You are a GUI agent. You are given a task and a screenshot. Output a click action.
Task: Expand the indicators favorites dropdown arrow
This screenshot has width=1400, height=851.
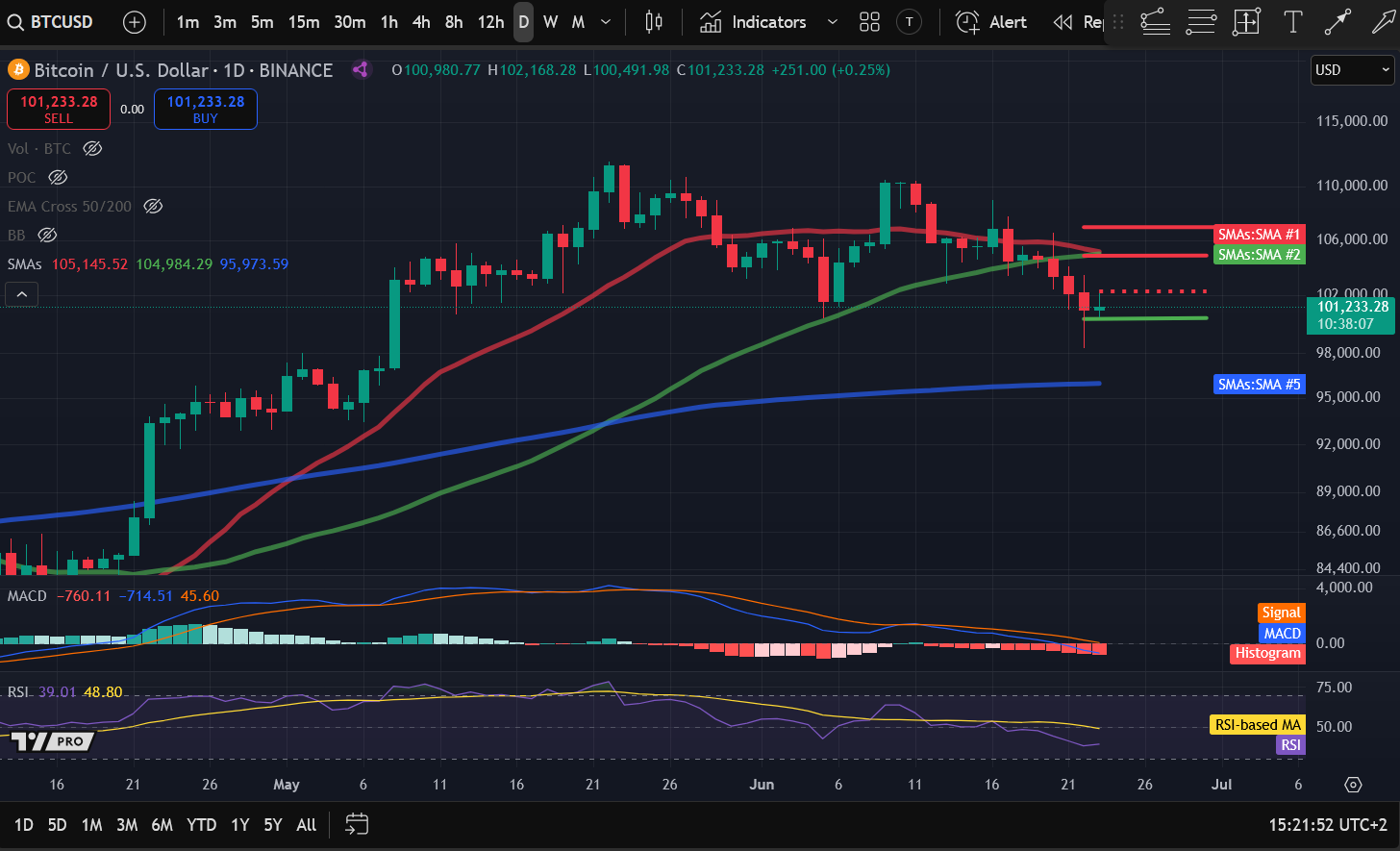tap(833, 21)
